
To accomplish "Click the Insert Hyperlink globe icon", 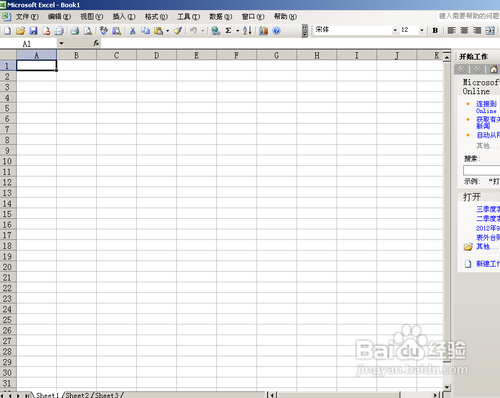I will point(216,31).
